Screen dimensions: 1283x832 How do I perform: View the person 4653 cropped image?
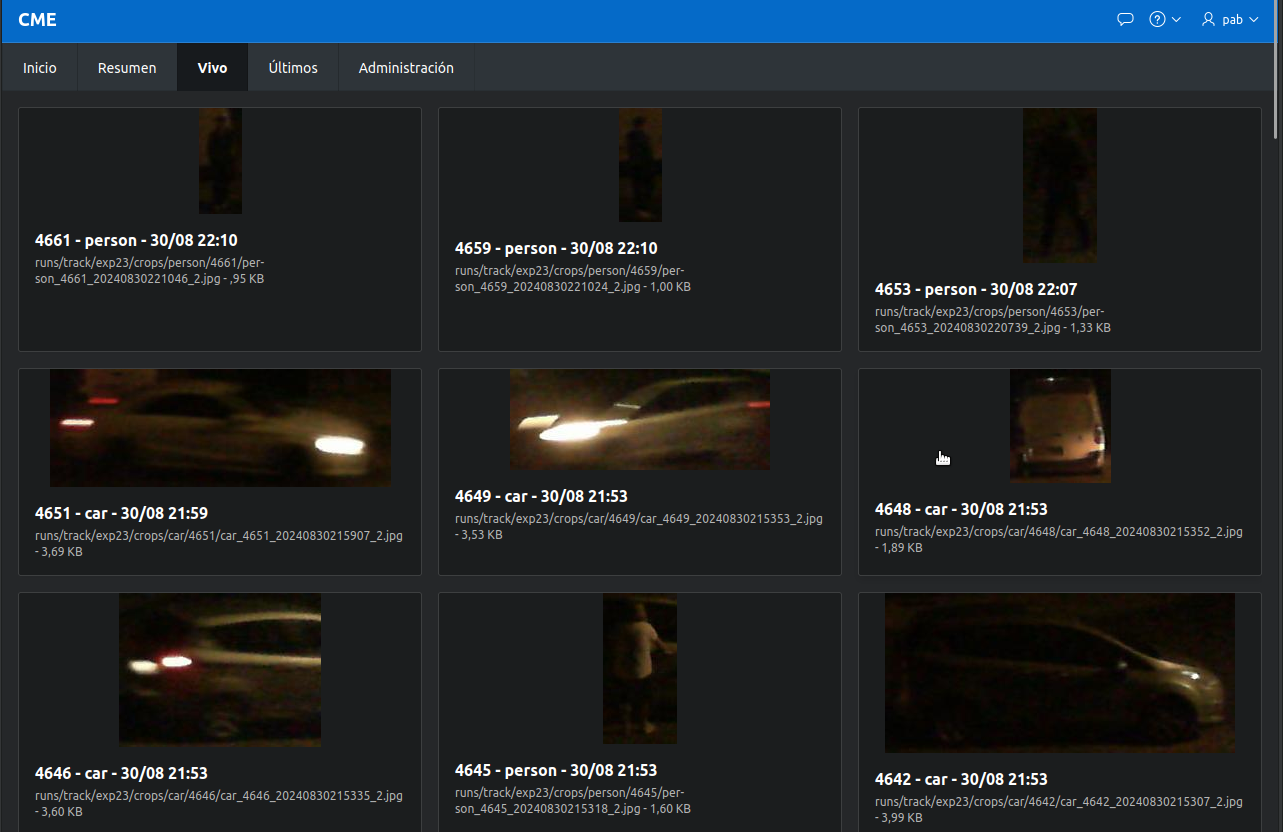1060,186
